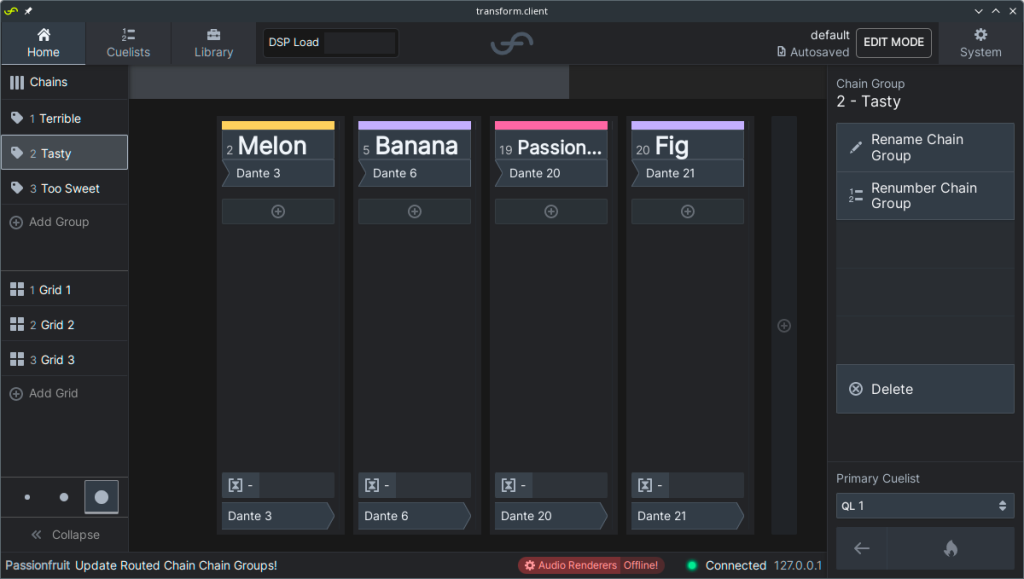Viewport: 1024px width, 579px height.
Task: Open the Primary Cuelist QL 1 dropdown
Action: point(925,506)
